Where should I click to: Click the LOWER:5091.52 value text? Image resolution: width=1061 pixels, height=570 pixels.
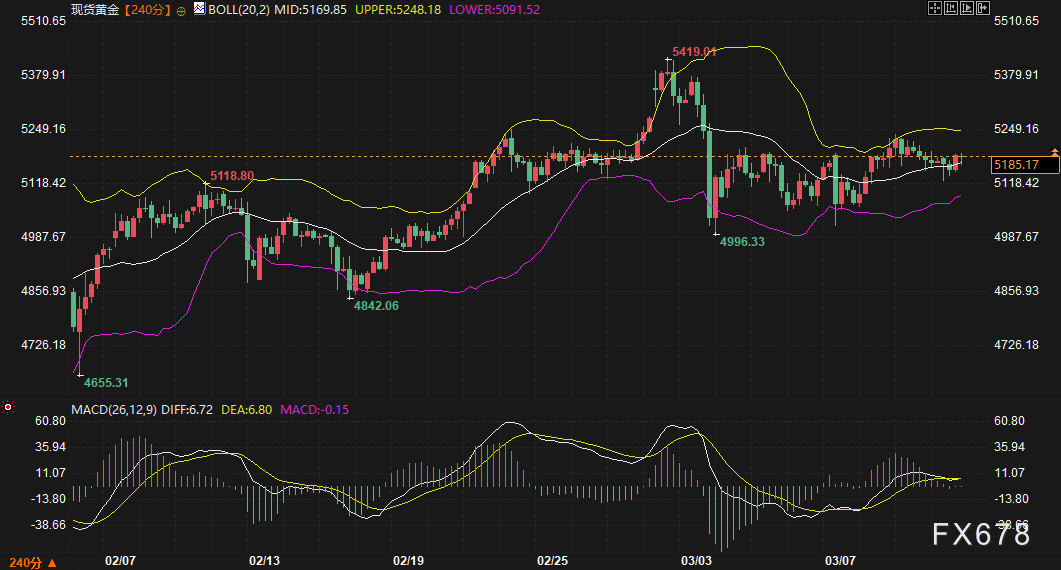(x=495, y=10)
